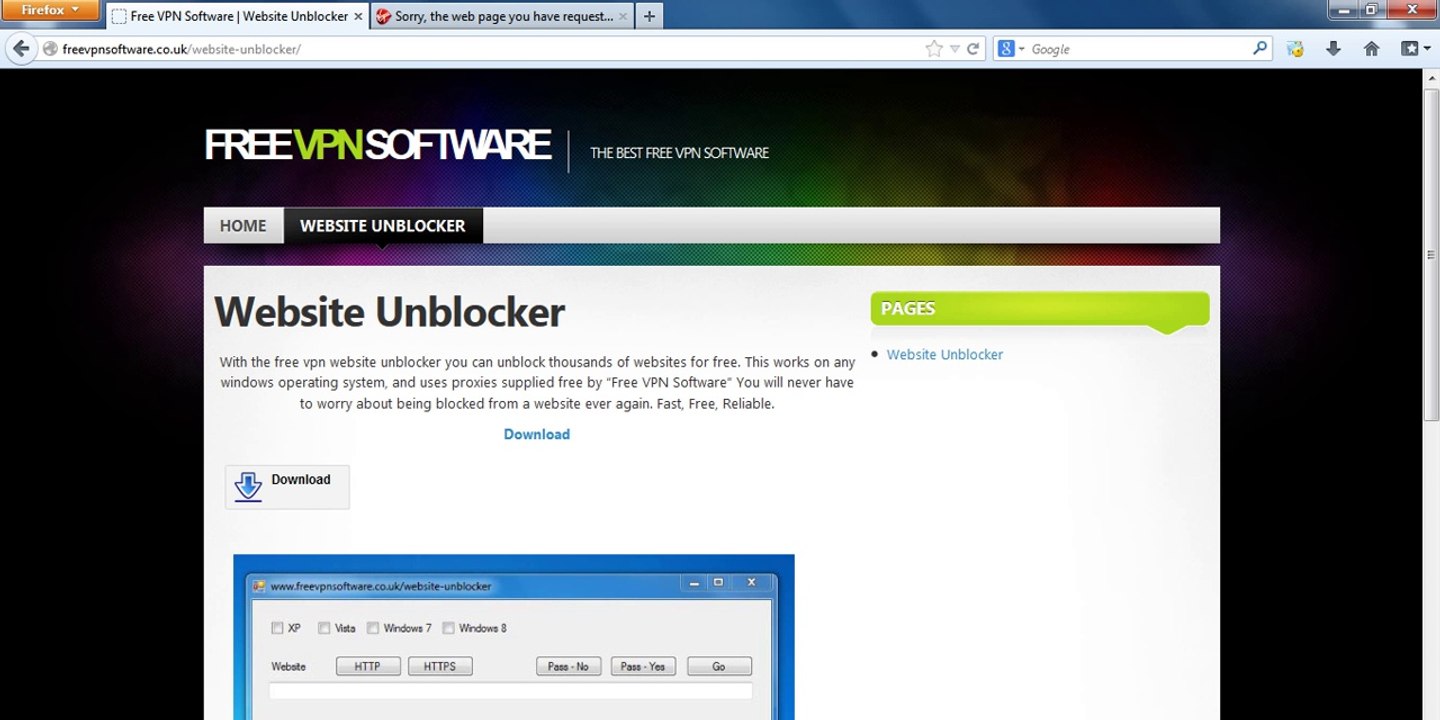Go back with the Firefox back arrow
This screenshot has width=1440, height=720.
click(20, 49)
